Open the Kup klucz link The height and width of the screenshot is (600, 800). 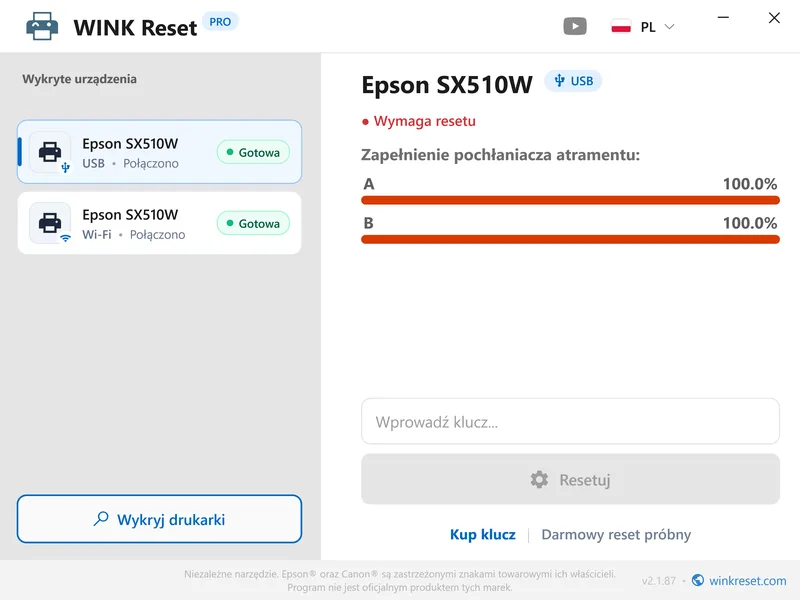click(483, 534)
